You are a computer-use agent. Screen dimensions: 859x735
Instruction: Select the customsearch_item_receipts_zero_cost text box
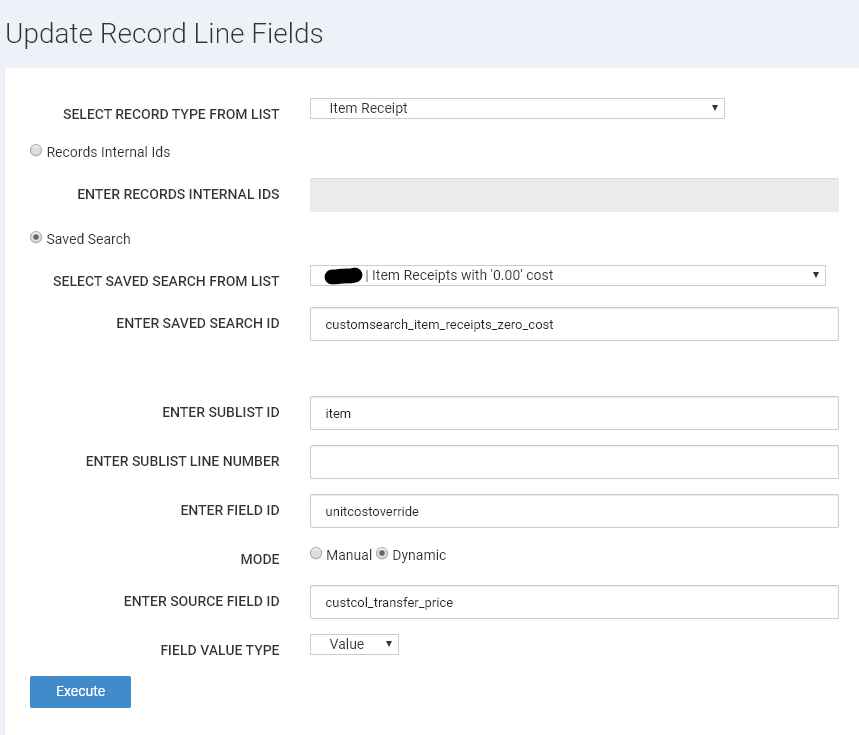tap(574, 323)
